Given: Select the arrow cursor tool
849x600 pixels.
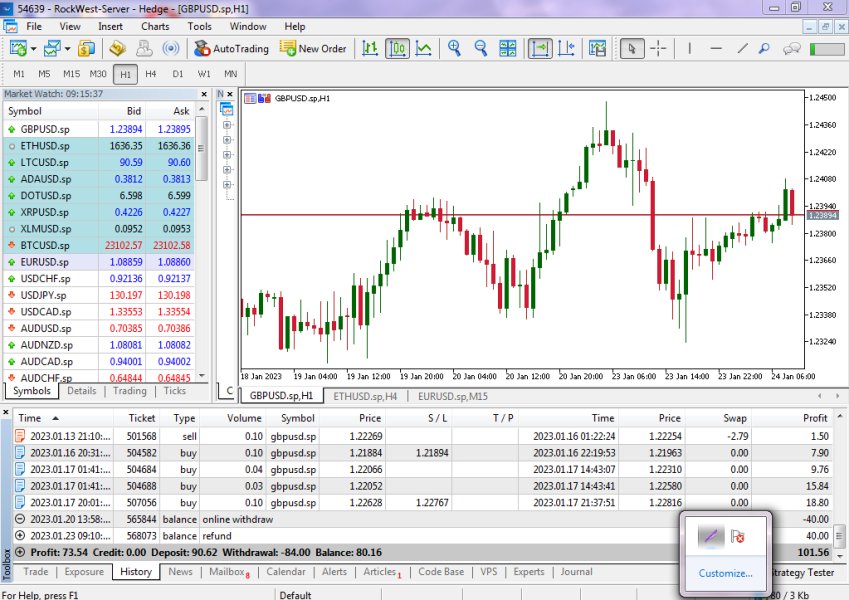Looking at the screenshot, I should [631, 49].
